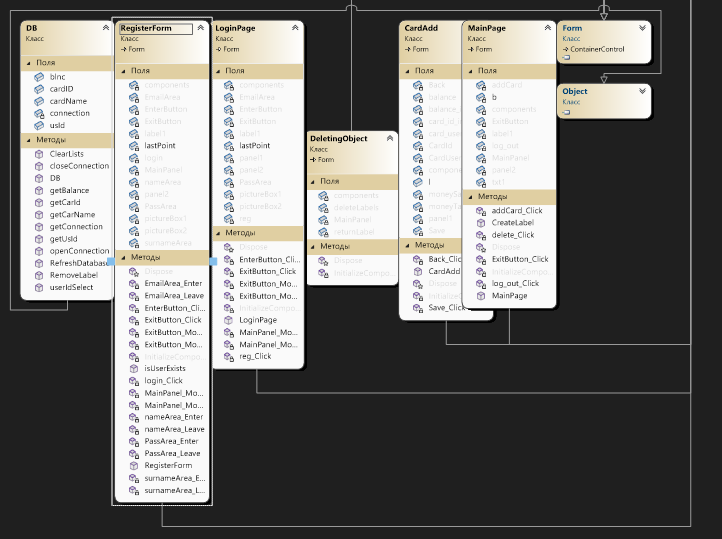Collapse Поля section in DeletingObject class
The width and height of the screenshot is (722, 539).
[313, 182]
